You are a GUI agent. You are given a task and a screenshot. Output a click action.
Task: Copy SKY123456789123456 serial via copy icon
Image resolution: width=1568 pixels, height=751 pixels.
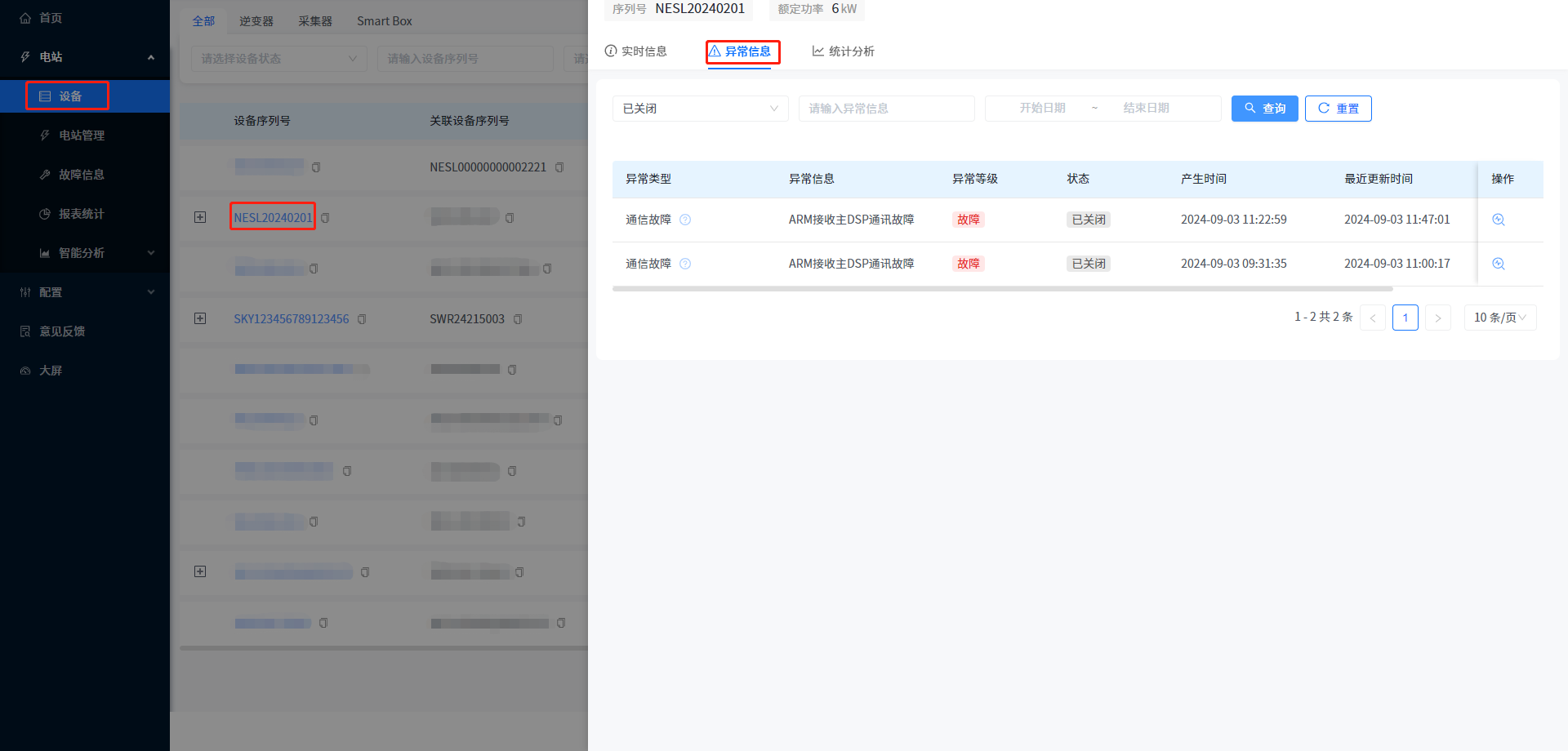(x=362, y=319)
